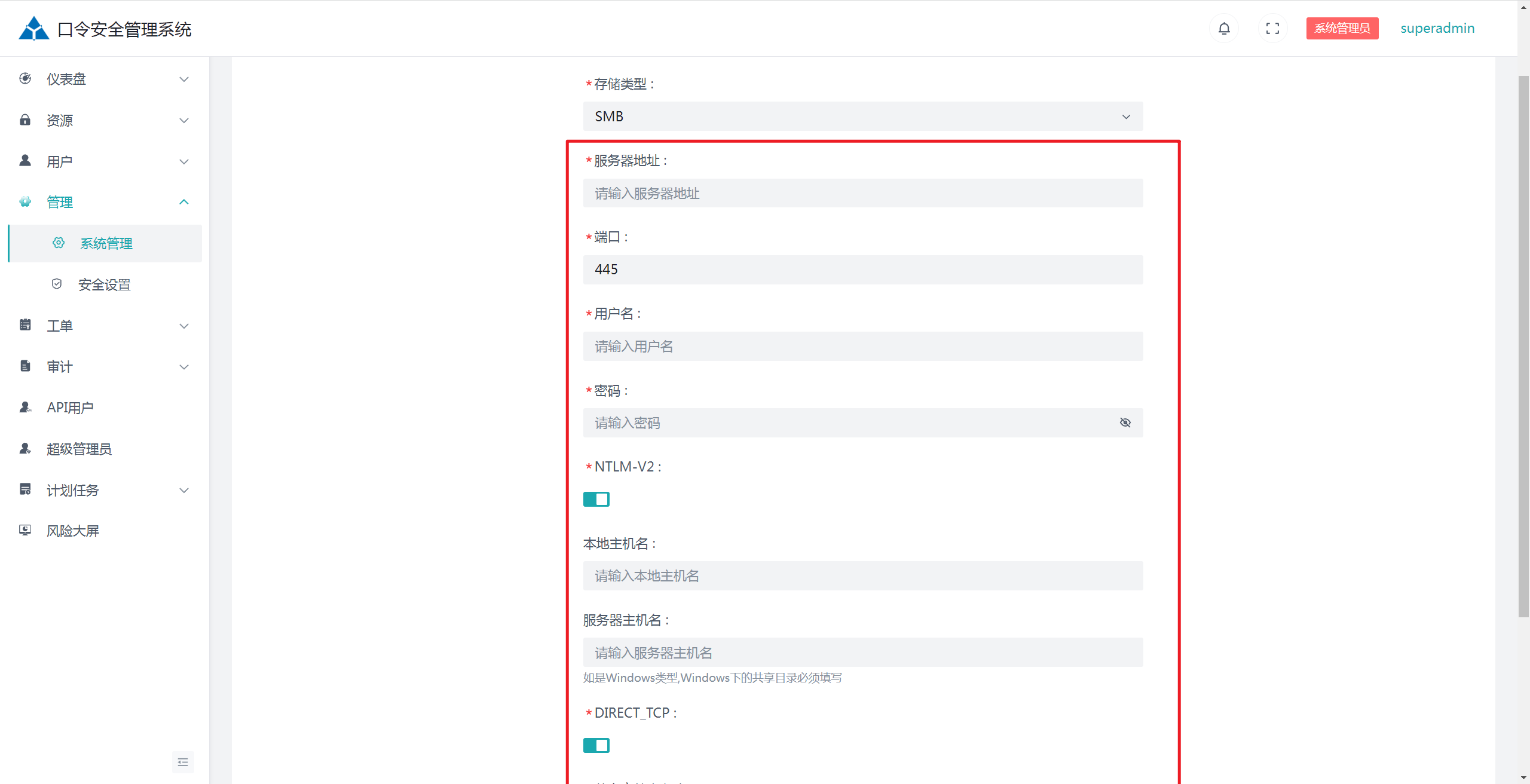Click the superadmin username link
This screenshot has width=1530, height=784.
point(1437,28)
